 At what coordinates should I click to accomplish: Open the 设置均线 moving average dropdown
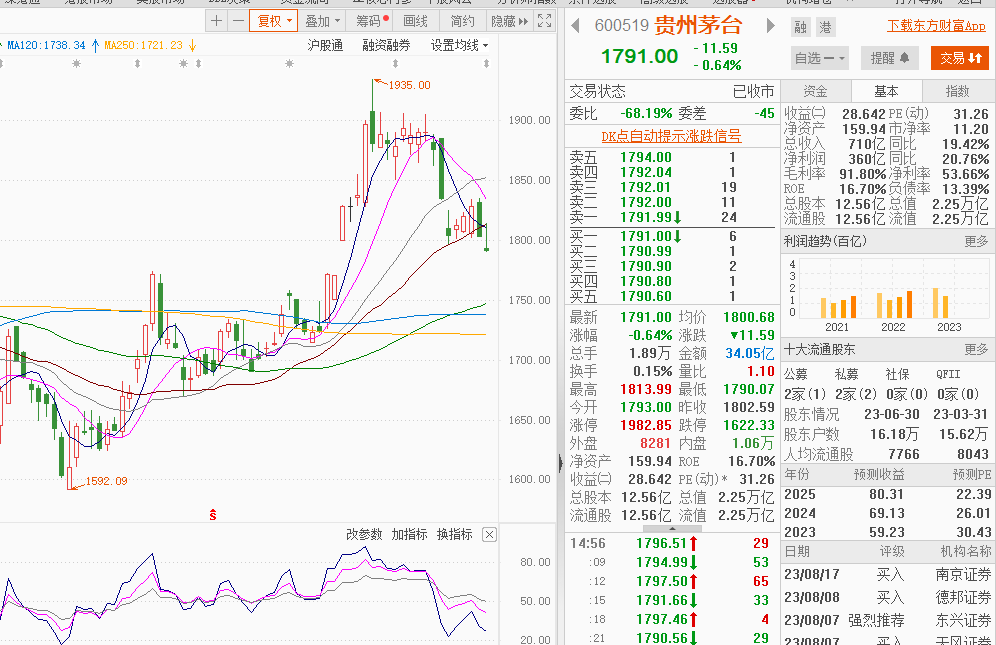[459, 45]
